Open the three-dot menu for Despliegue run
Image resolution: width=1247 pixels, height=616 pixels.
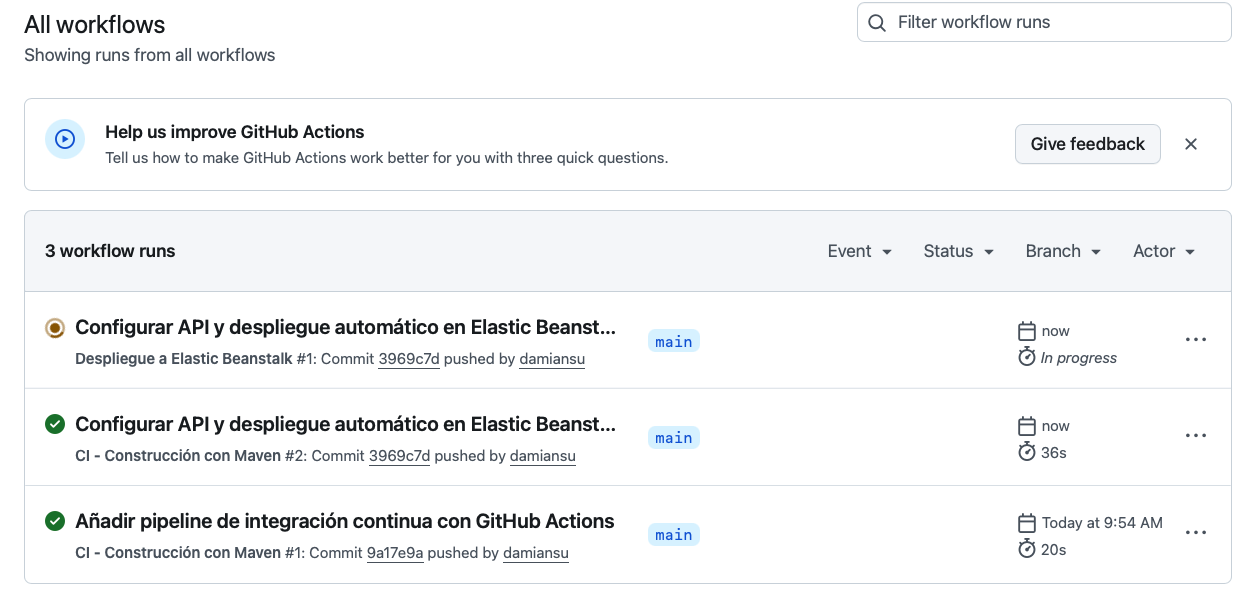tap(1195, 340)
